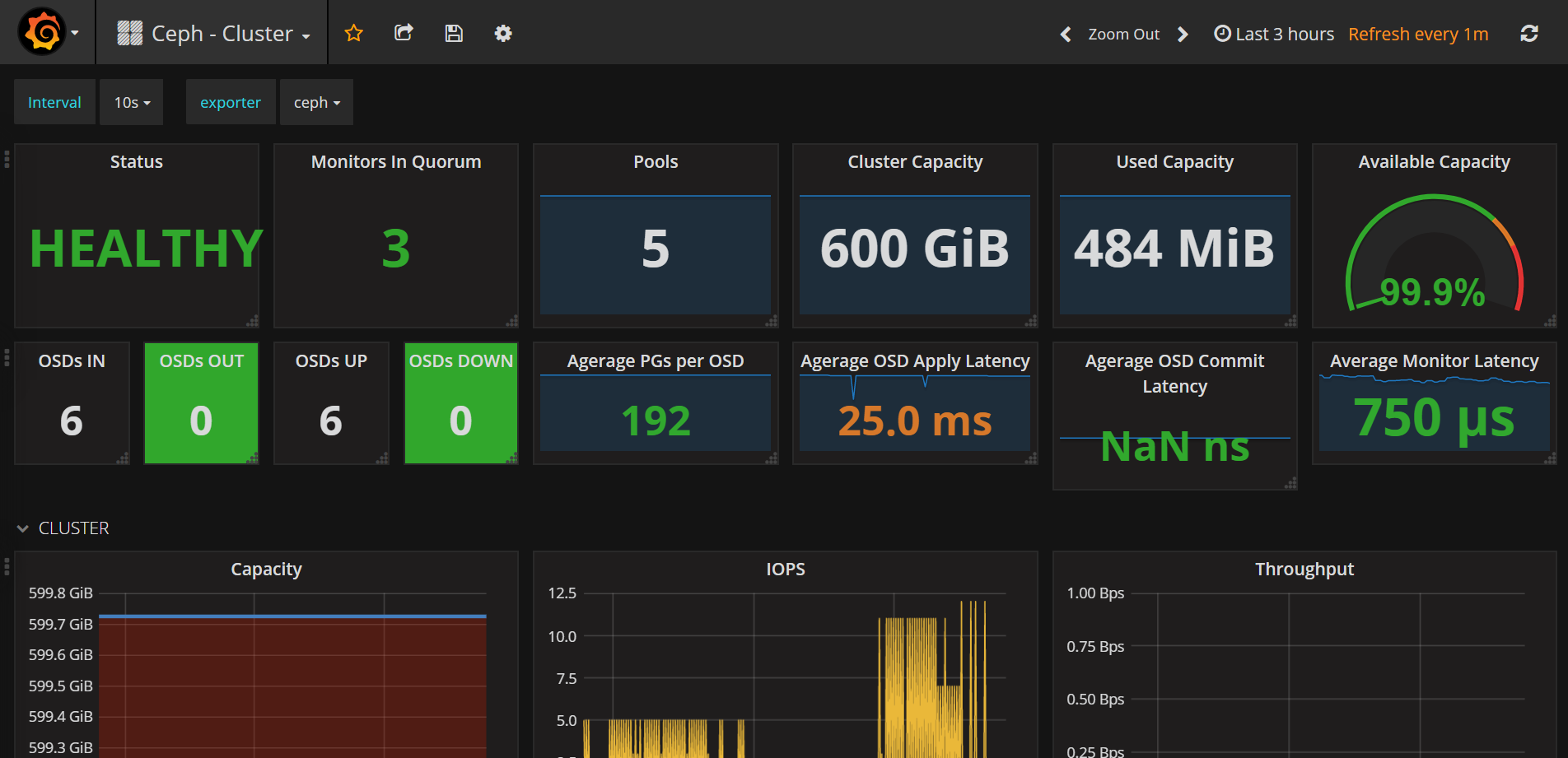This screenshot has width=1568, height=758.
Task: Click Agerage OSD Commit Latency title
Action: pos(1175,374)
